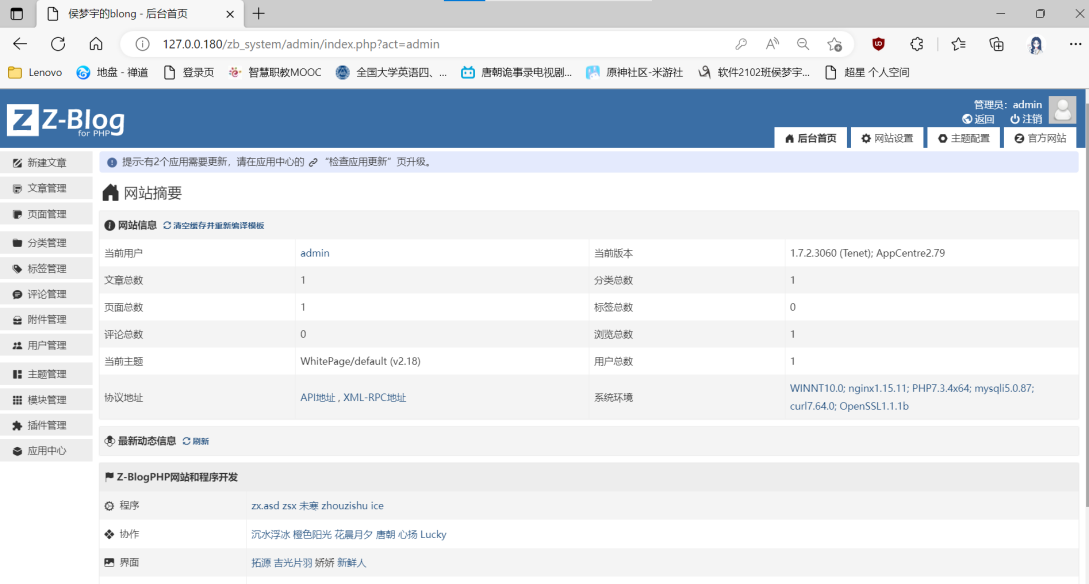
Task: Open 分类管理 in sidebar
Action: (46, 242)
